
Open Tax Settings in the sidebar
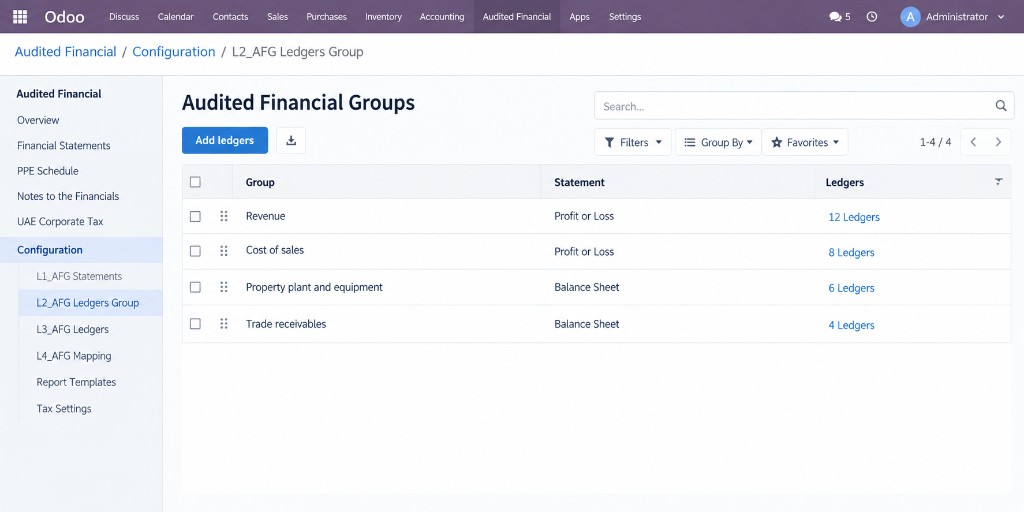click(x=64, y=409)
